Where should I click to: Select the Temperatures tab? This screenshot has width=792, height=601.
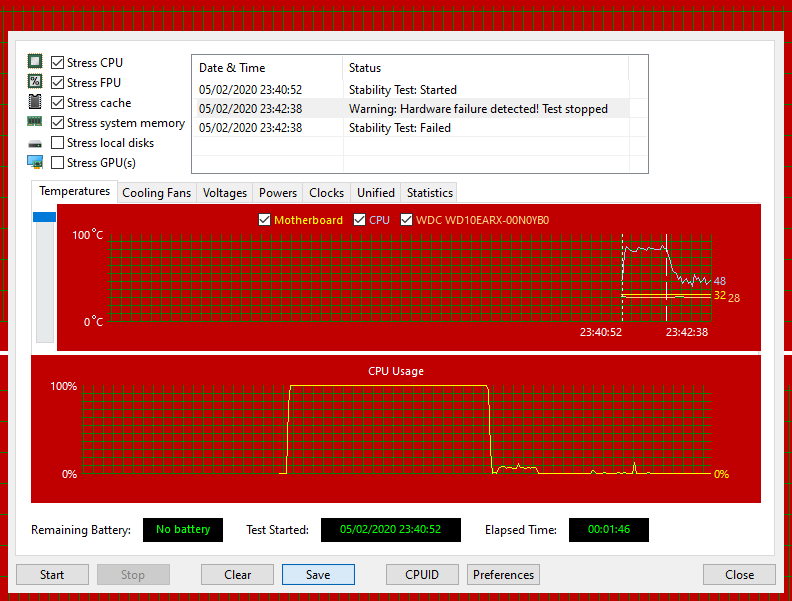coord(74,191)
